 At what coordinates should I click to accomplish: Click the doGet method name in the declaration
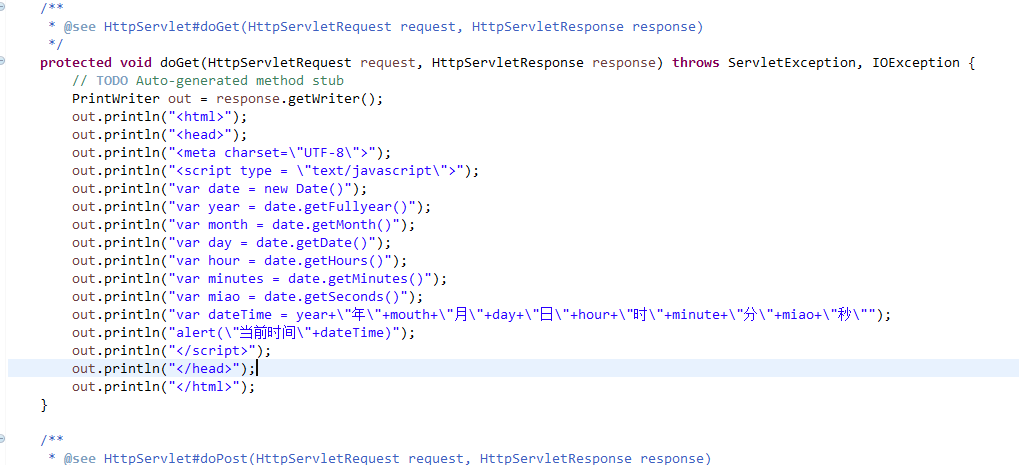tap(179, 63)
